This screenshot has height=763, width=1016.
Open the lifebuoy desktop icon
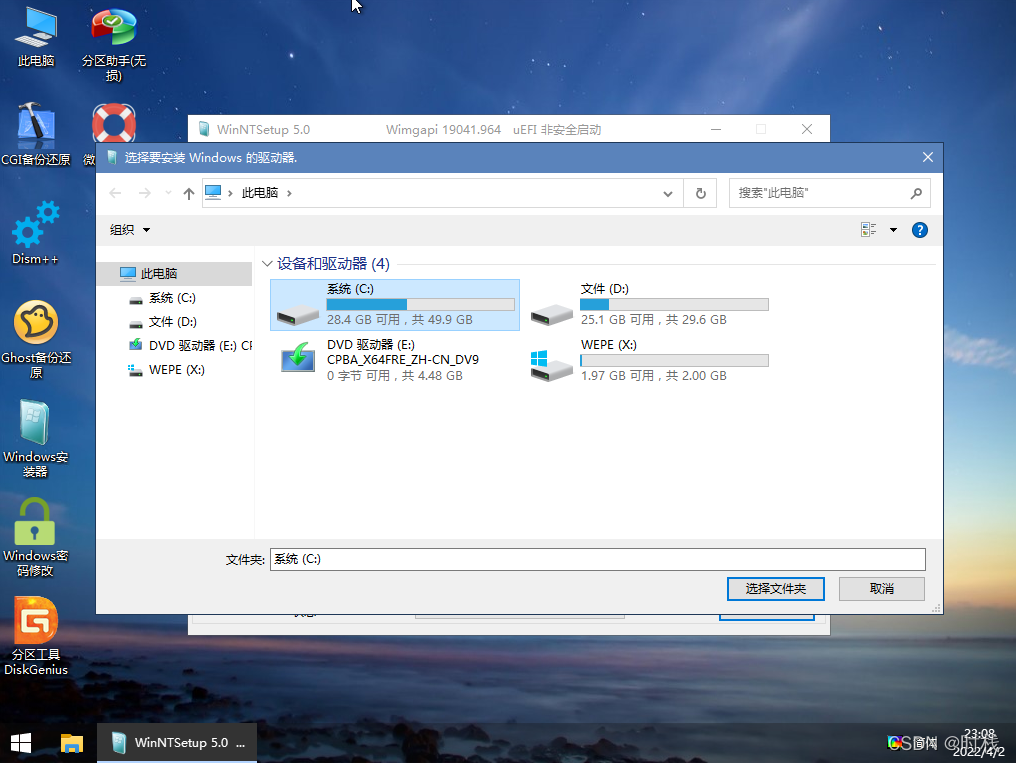113,122
